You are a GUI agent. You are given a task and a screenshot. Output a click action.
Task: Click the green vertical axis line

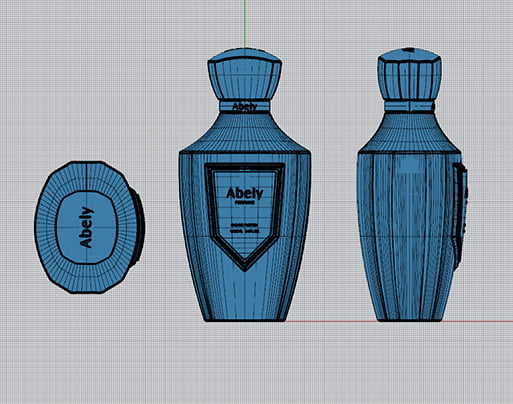tap(245, 23)
